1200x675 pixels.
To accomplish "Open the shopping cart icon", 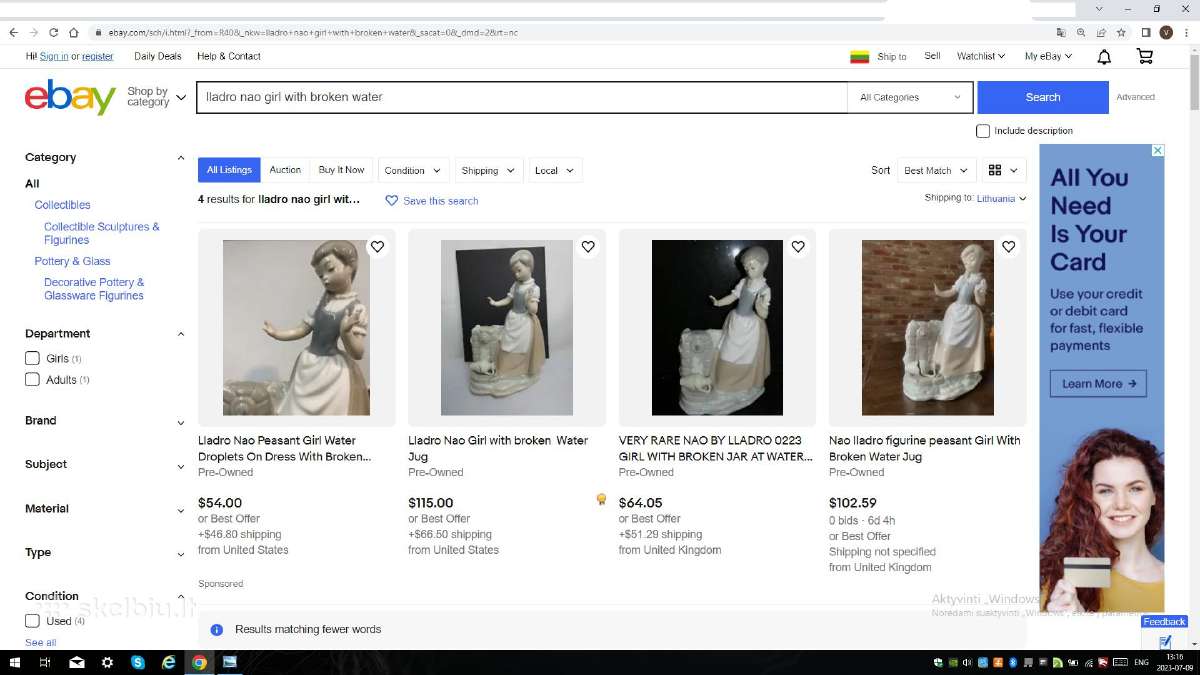I will 1145,56.
